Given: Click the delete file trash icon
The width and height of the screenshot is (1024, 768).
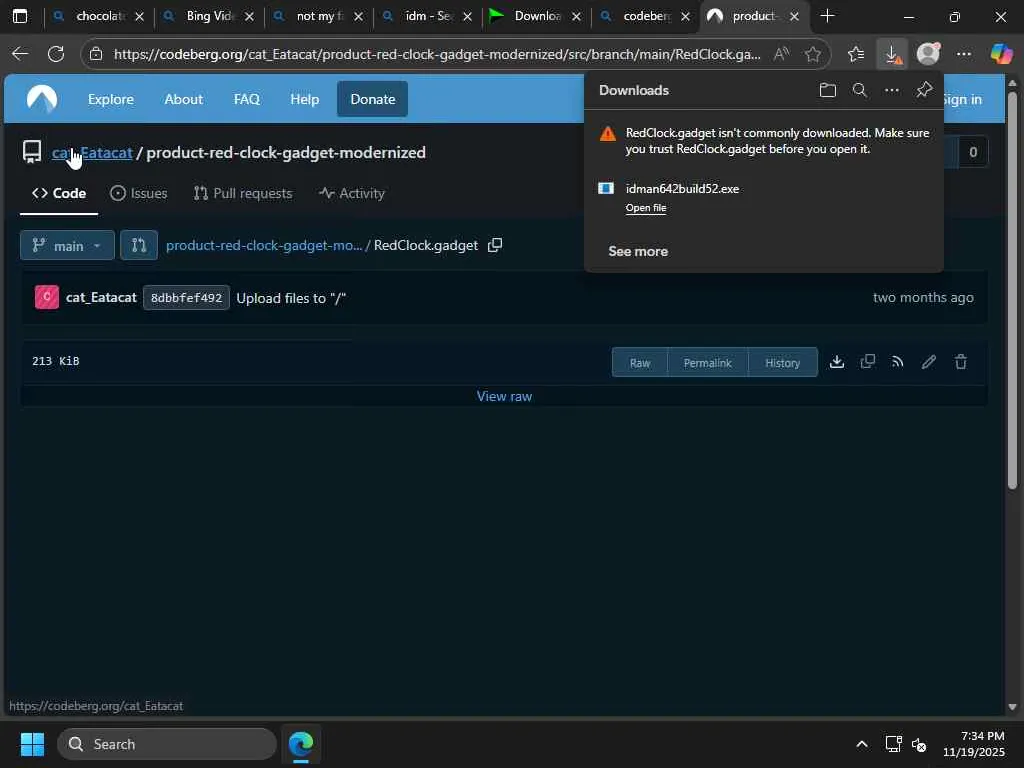Looking at the screenshot, I should [x=961, y=362].
